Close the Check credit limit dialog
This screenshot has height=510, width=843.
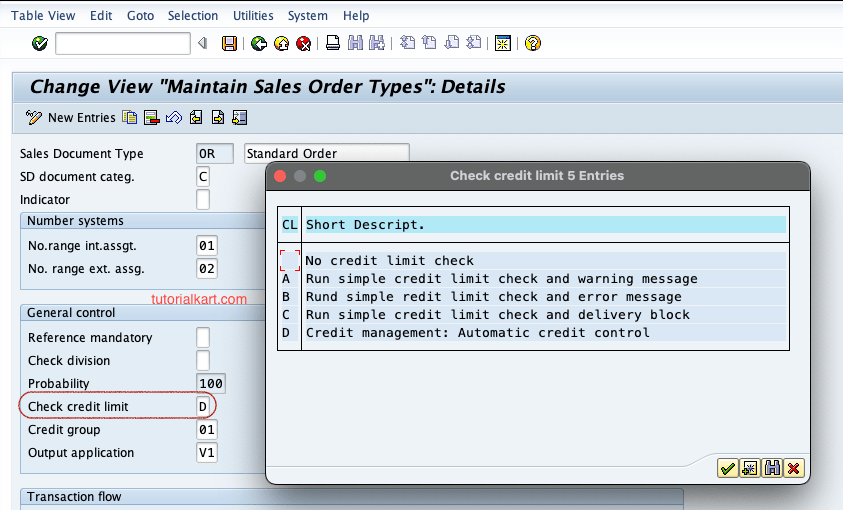click(x=280, y=176)
